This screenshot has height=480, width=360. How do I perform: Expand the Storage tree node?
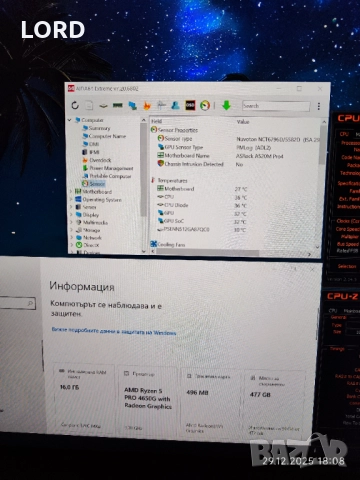click(x=71, y=230)
